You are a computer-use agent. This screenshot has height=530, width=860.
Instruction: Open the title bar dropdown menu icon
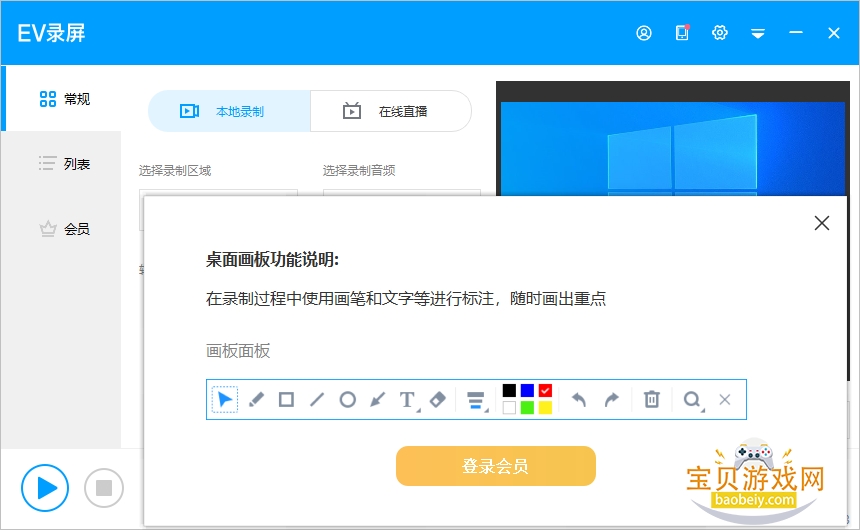click(x=758, y=34)
